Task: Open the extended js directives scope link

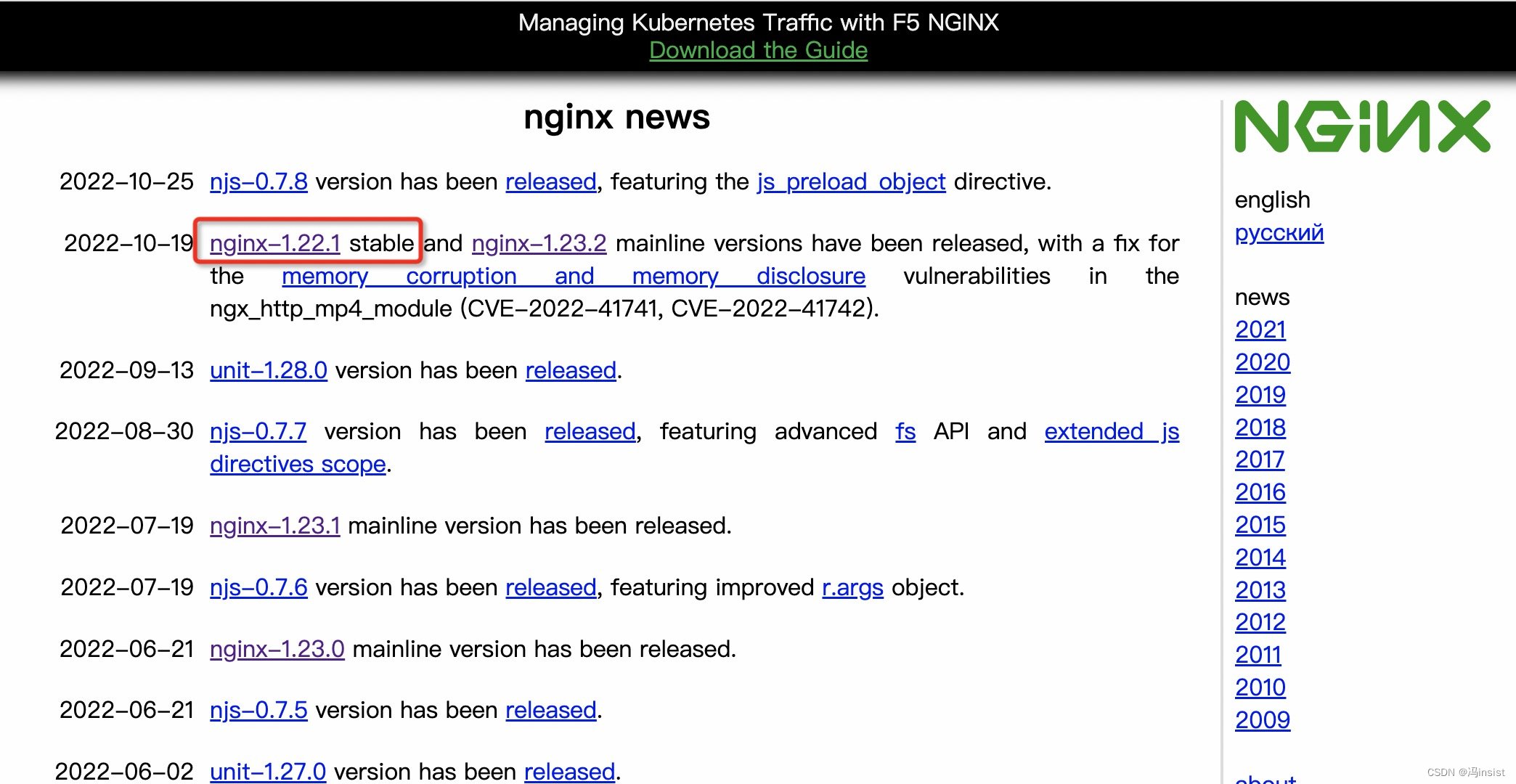Action: point(1112,431)
